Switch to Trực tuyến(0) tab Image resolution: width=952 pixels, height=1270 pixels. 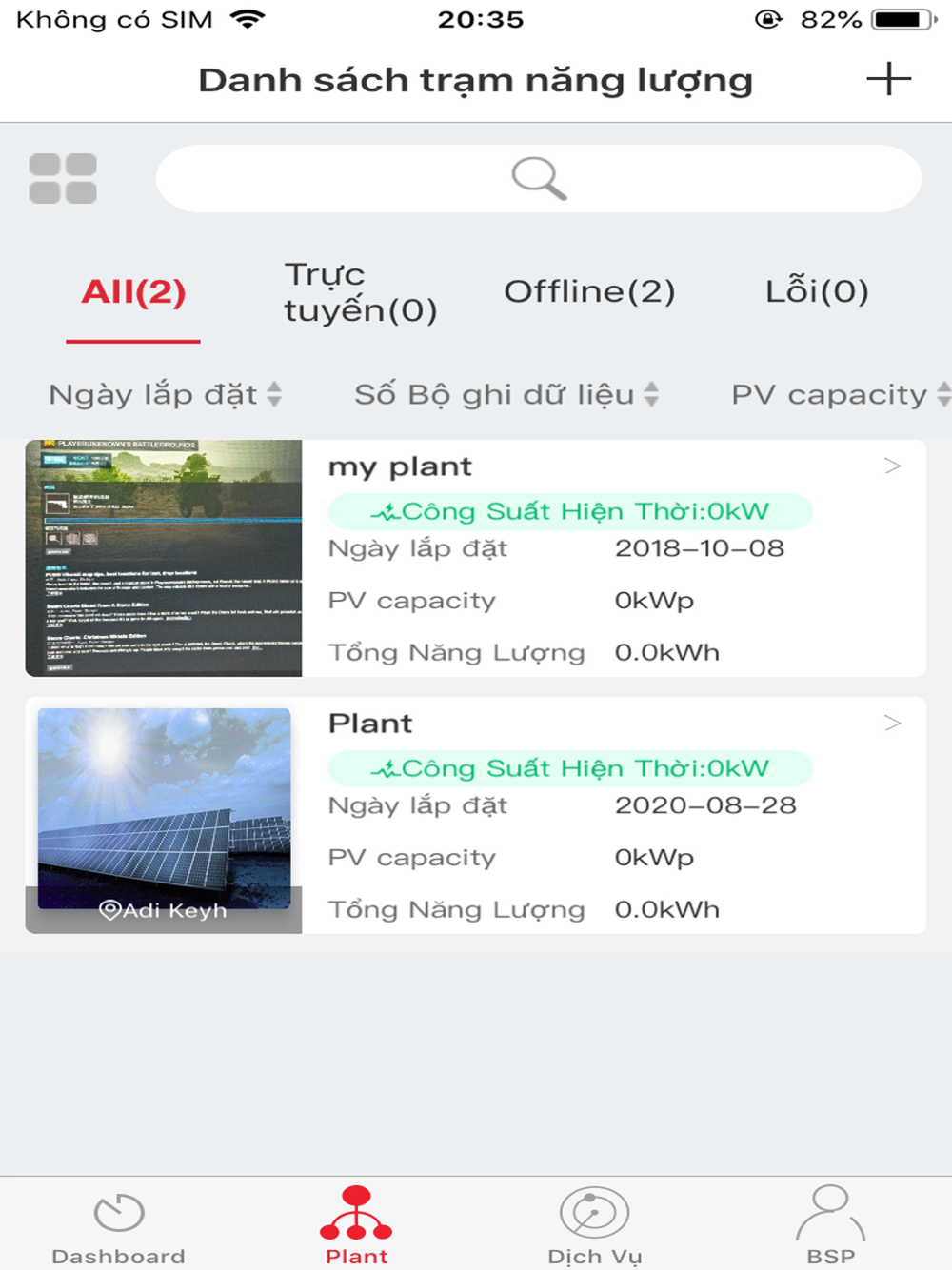coord(360,291)
